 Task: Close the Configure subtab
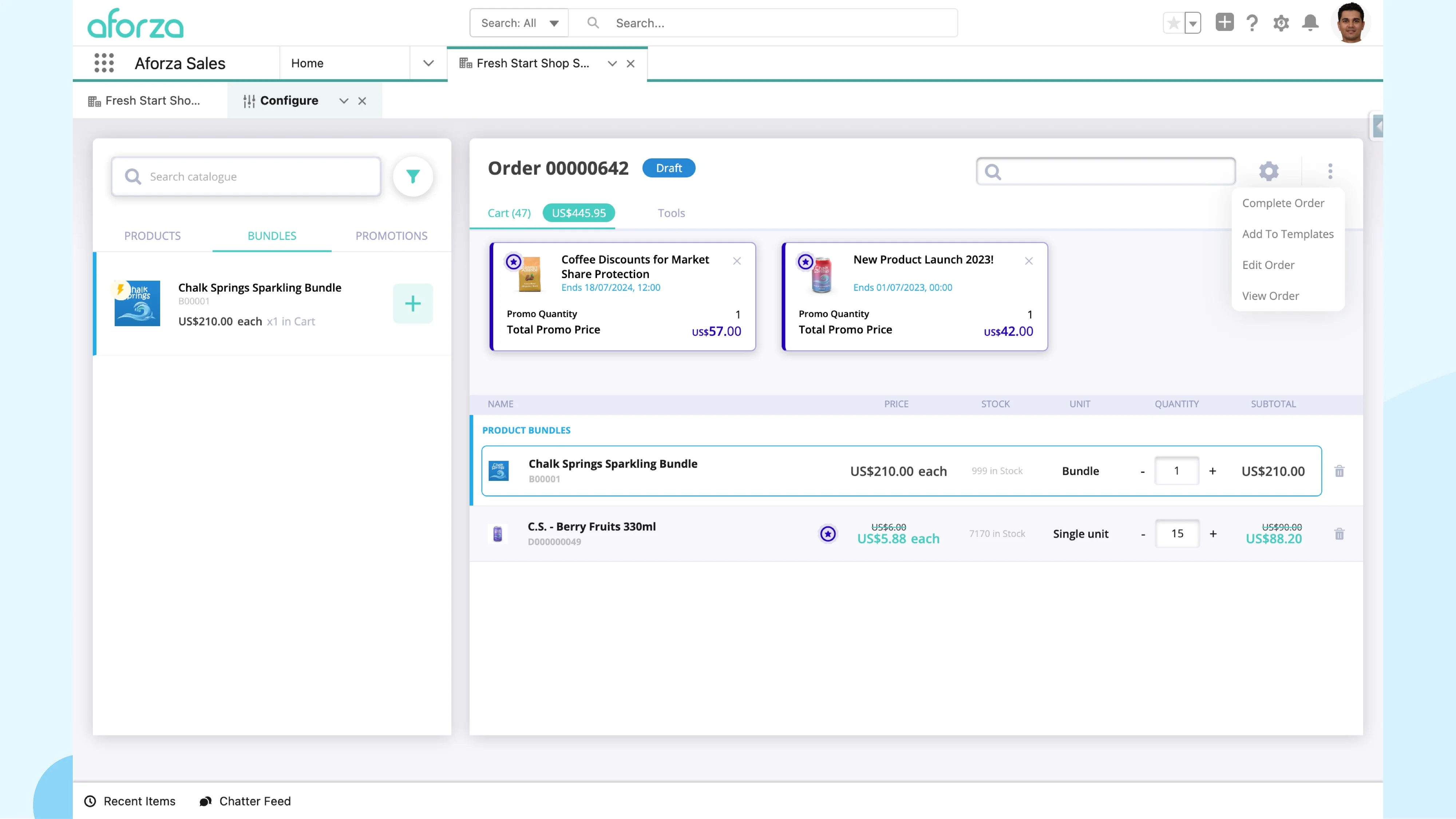(362, 100)
